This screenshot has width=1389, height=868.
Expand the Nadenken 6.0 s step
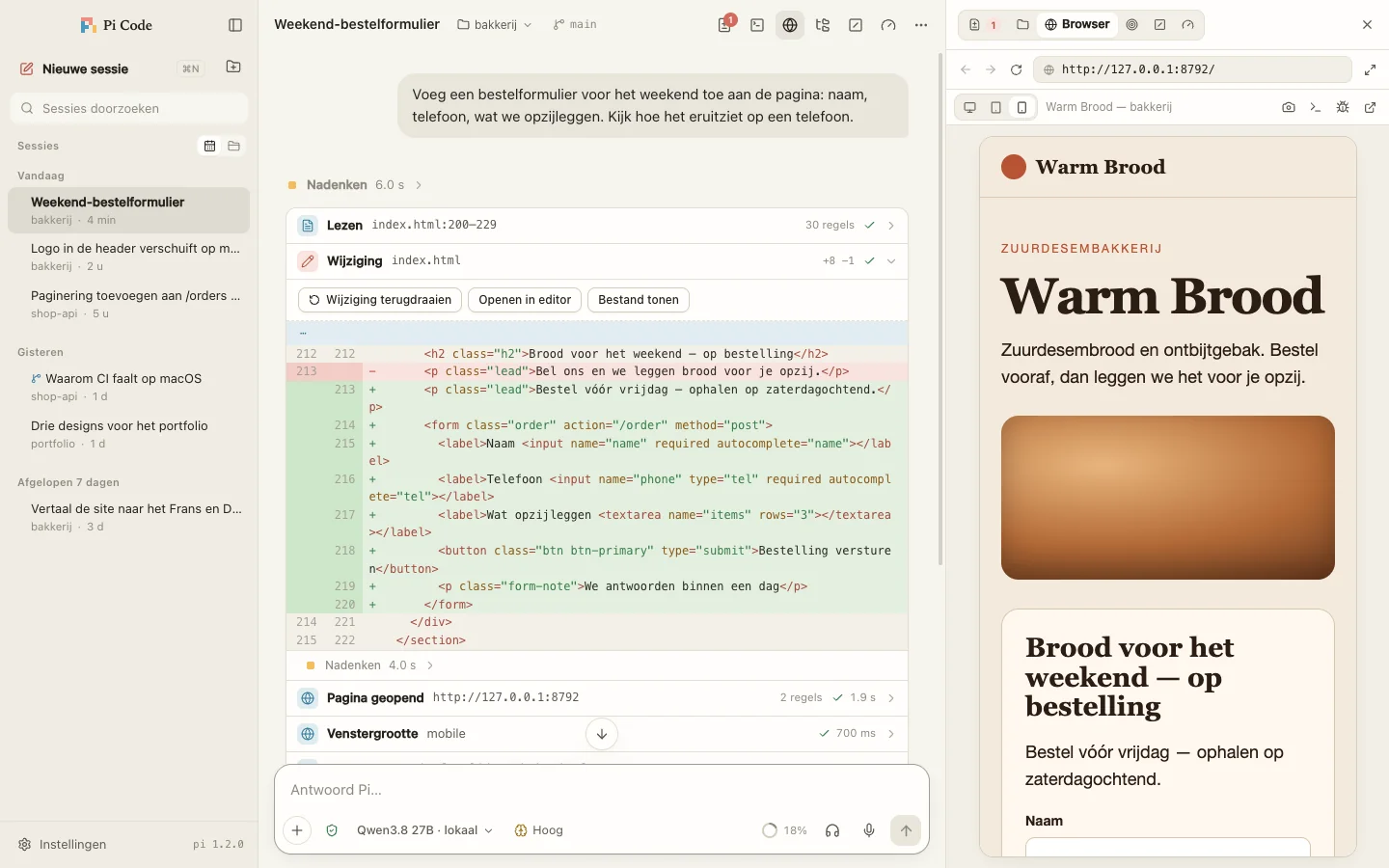[355, 184]
